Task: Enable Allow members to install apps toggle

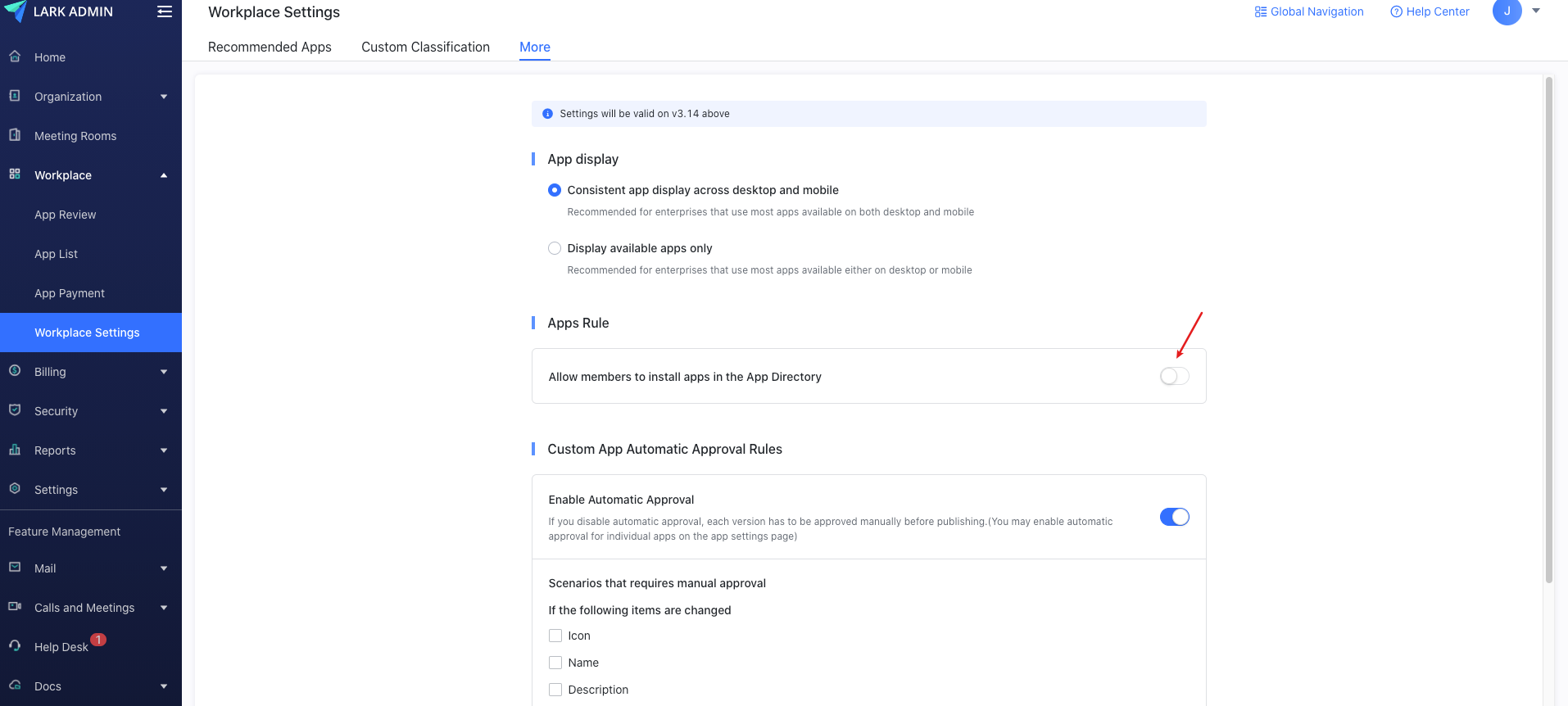Action: (1174, 376)
